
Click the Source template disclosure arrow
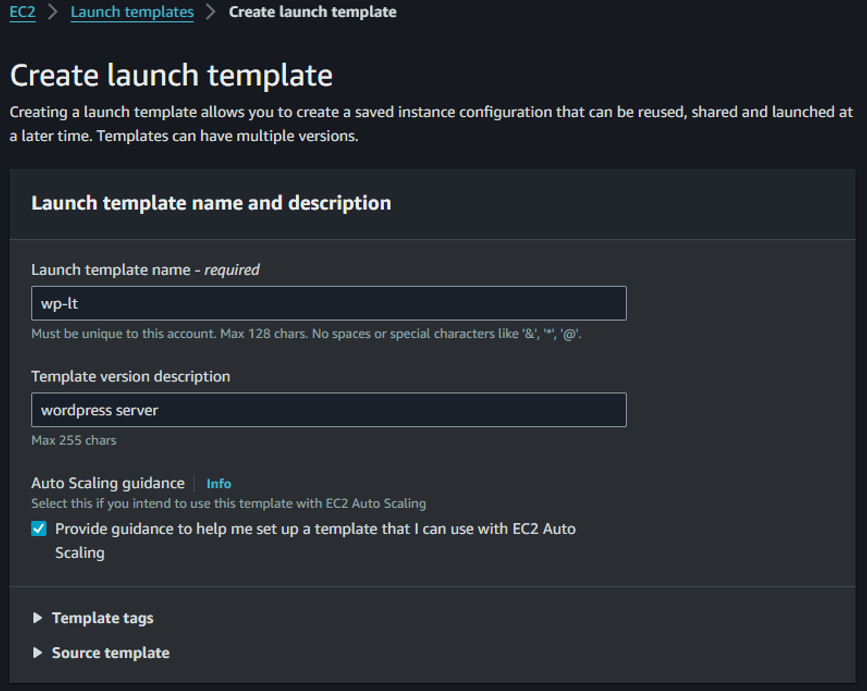pos(37,652)
